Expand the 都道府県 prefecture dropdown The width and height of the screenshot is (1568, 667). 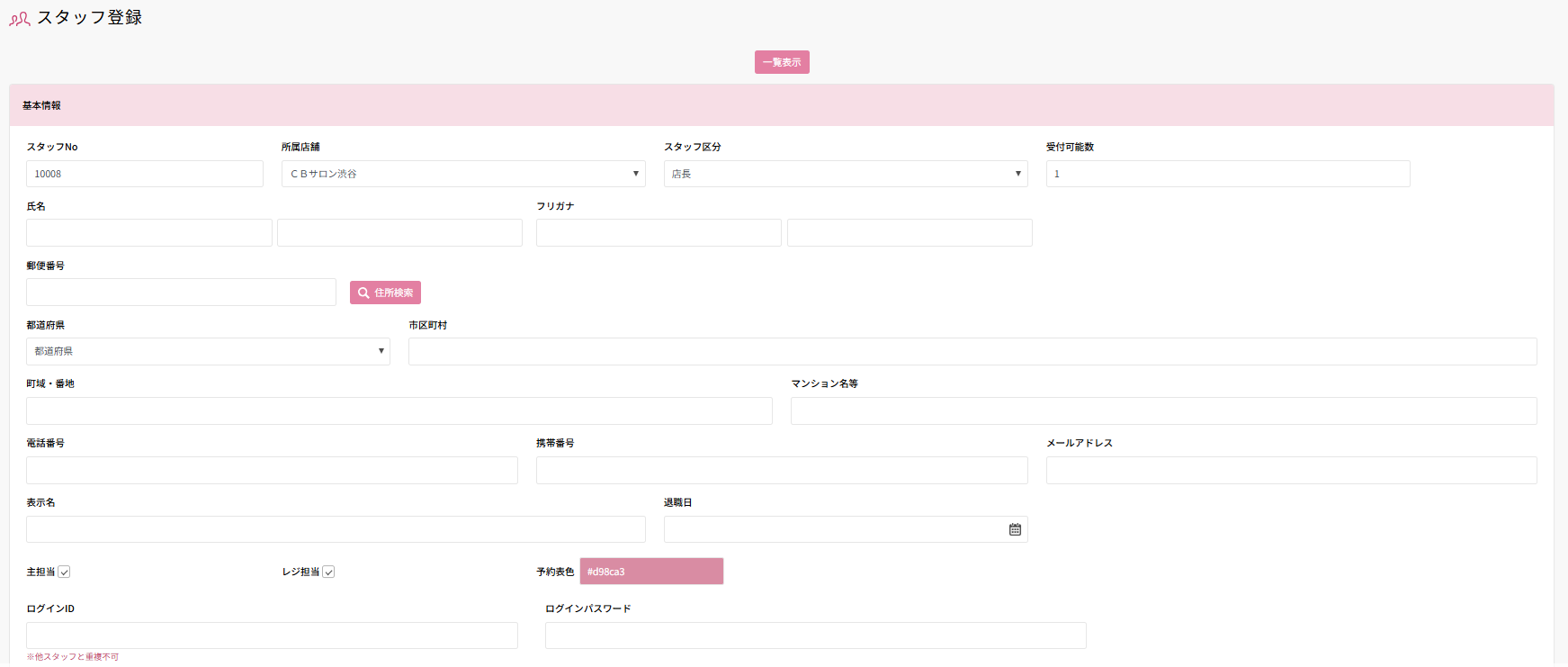point(208,352)
